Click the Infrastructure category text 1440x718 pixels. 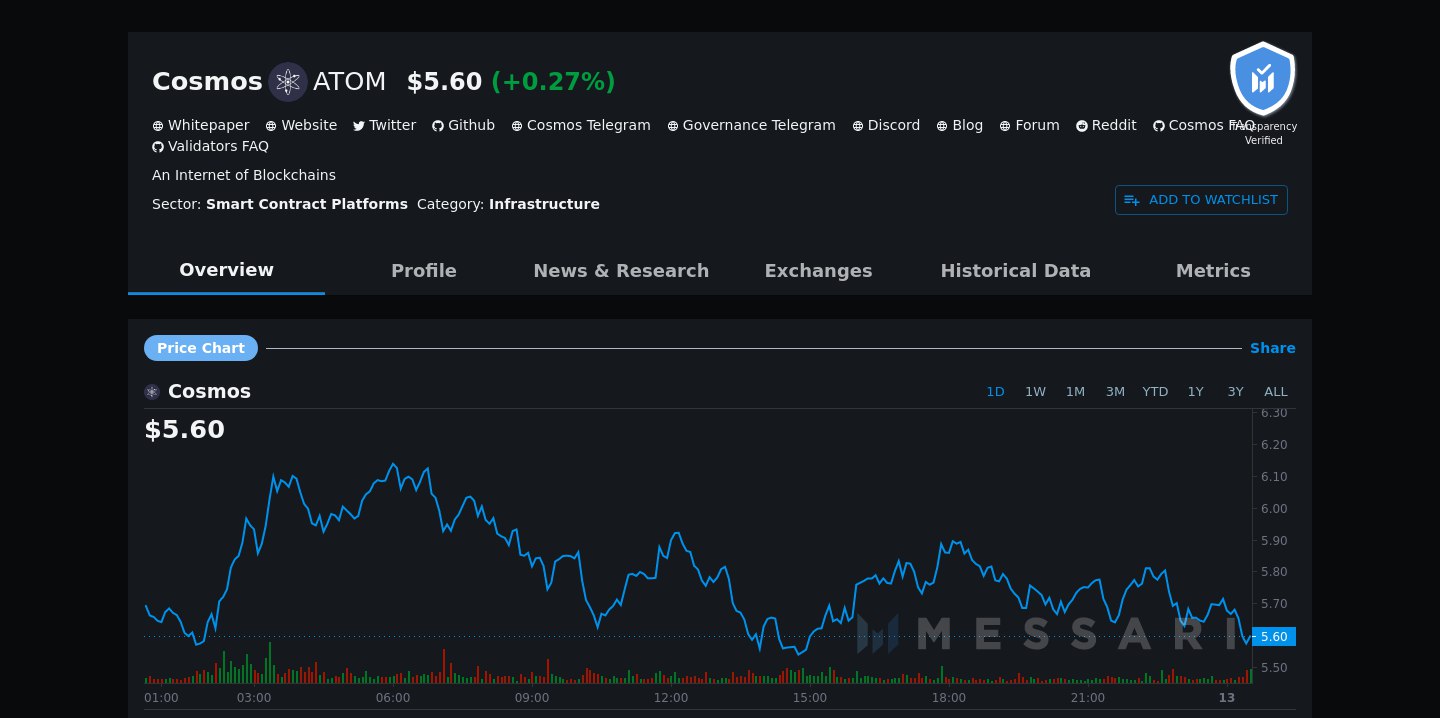tap(544, 204)
